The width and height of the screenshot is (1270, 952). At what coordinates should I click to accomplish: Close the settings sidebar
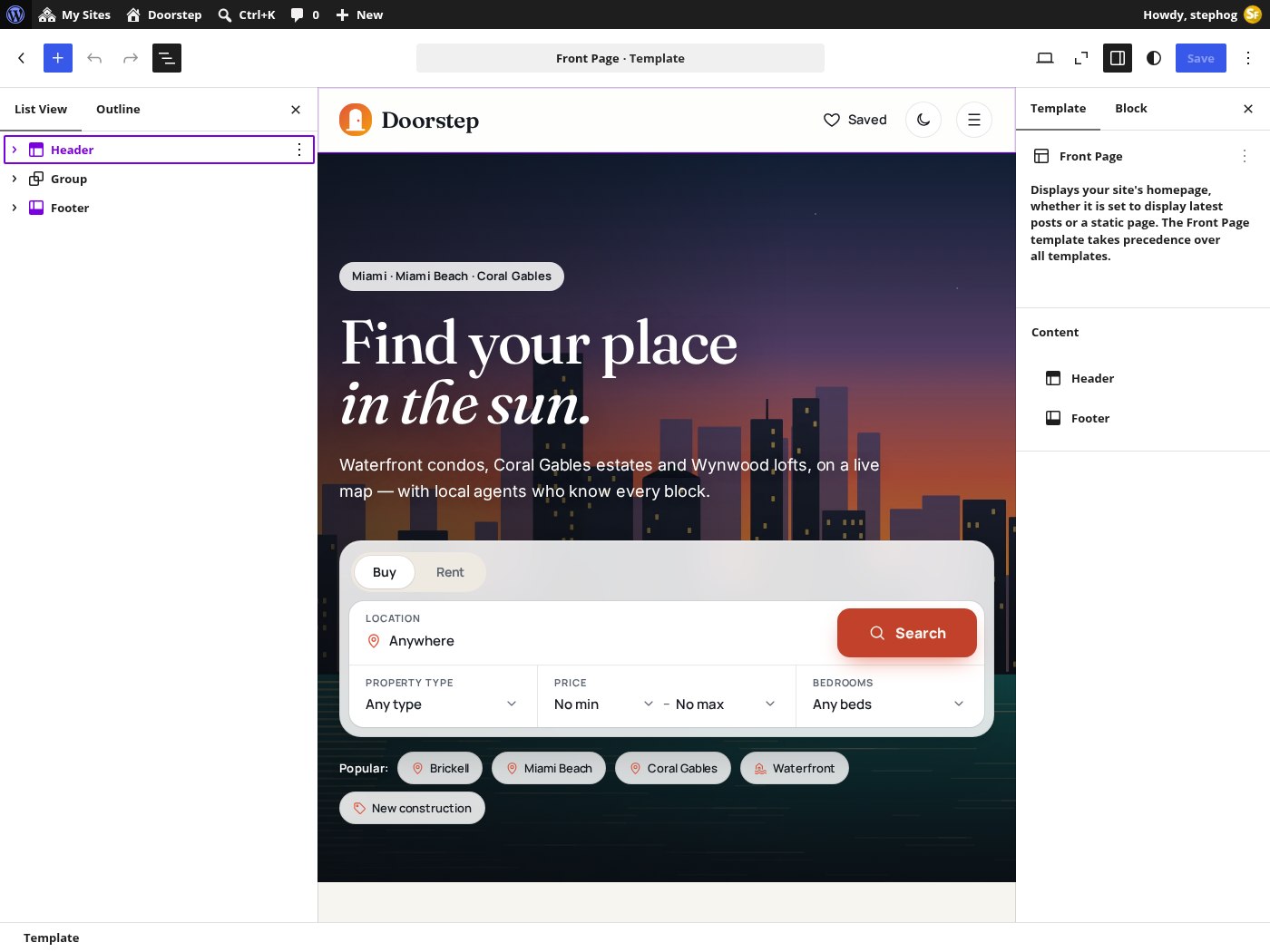(1248, 109)
